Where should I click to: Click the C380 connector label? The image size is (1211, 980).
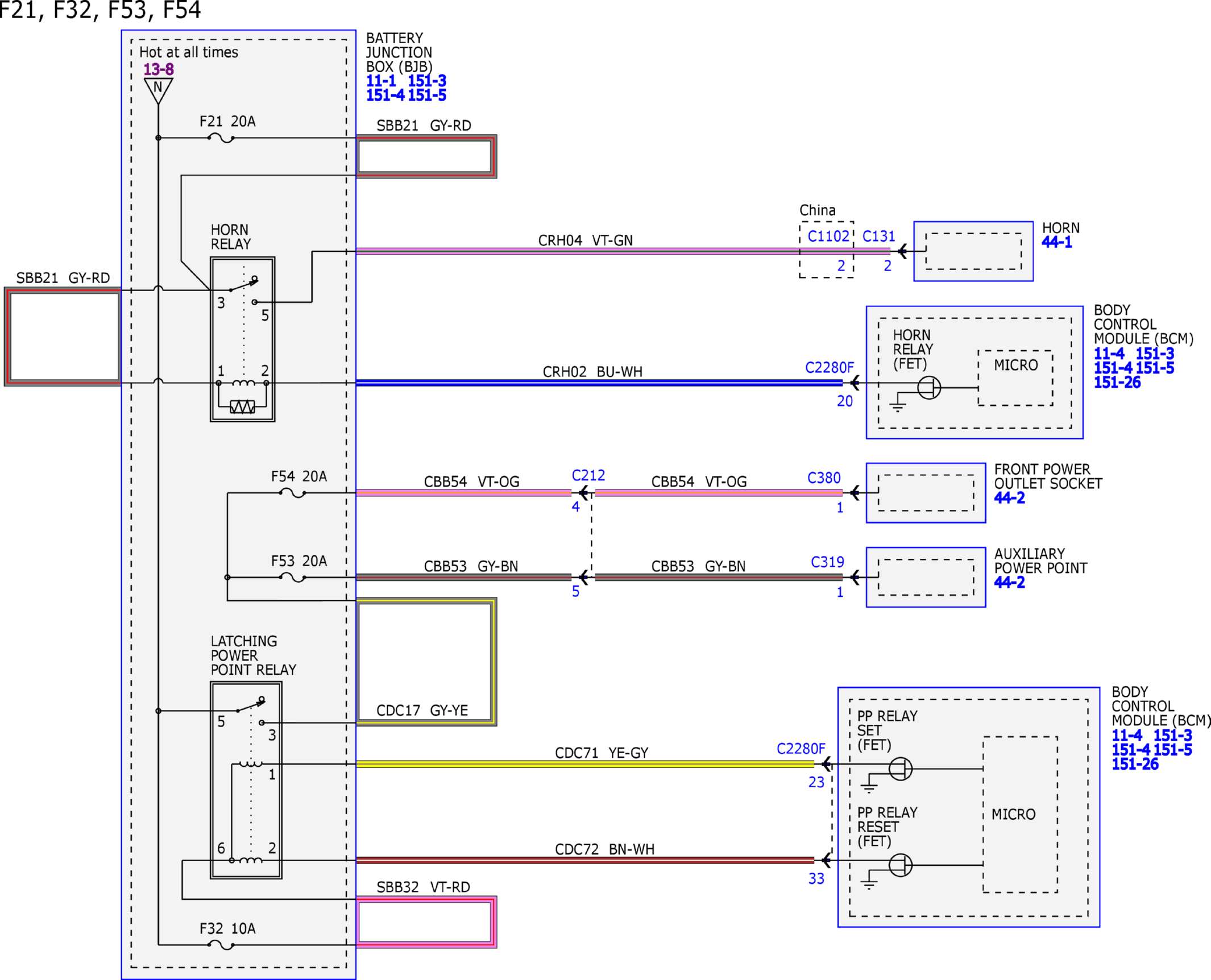tap(824, 478)
